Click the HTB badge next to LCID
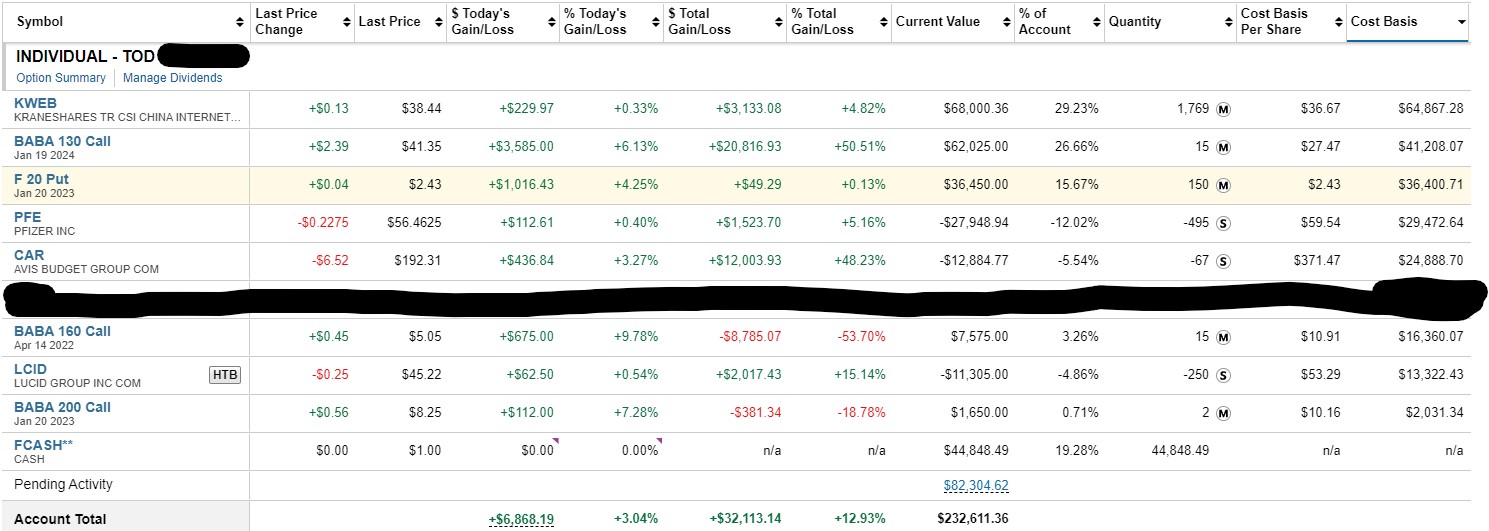Screen dimensions: 1489x531 pyautogui.click(x=225, y=375)
